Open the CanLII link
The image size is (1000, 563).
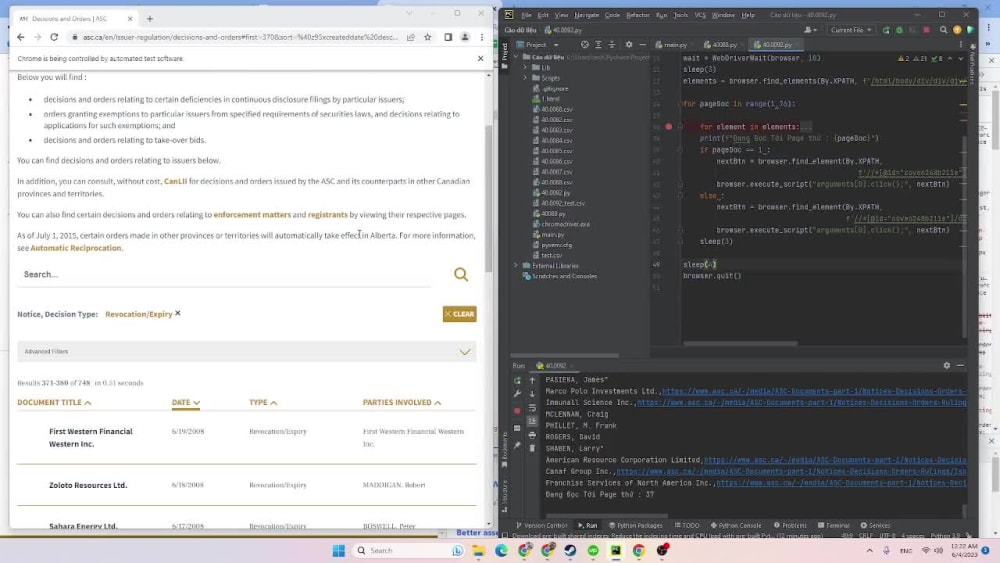coord(175,181)
